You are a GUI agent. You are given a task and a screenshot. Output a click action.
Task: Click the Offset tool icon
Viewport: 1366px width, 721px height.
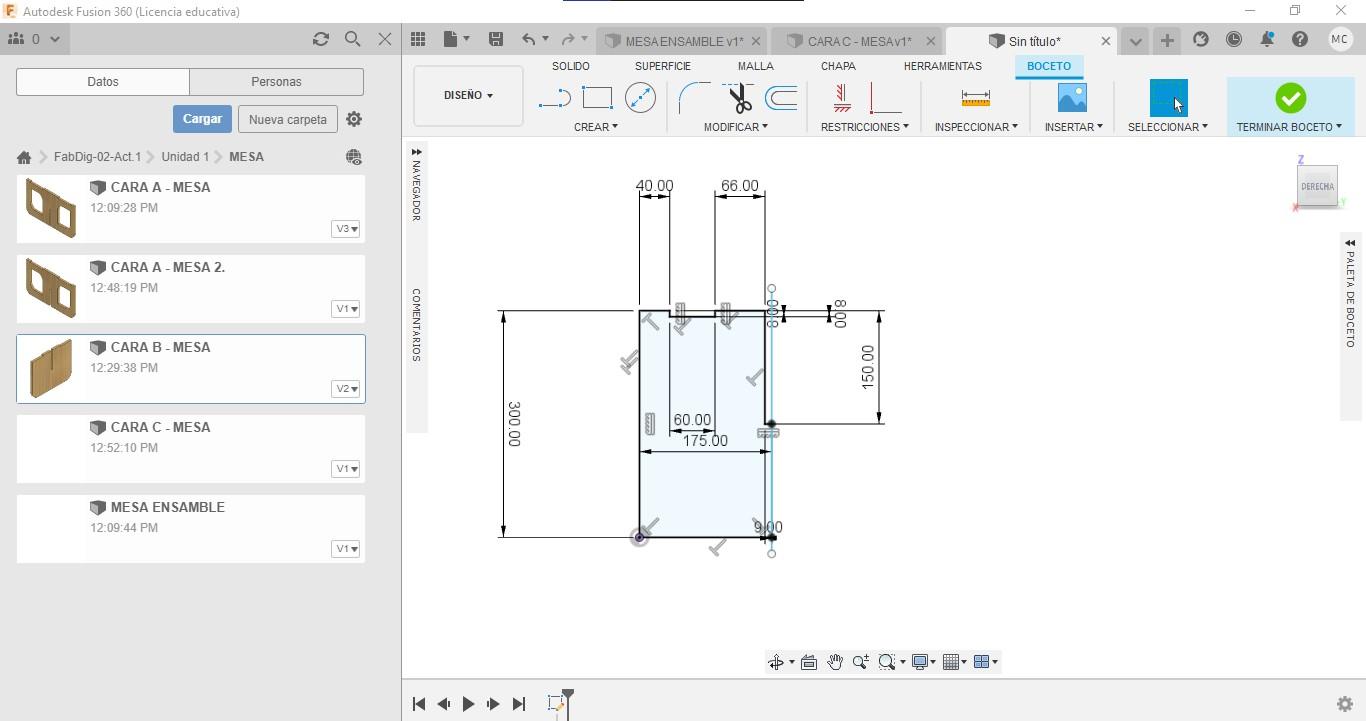[781, 98]
